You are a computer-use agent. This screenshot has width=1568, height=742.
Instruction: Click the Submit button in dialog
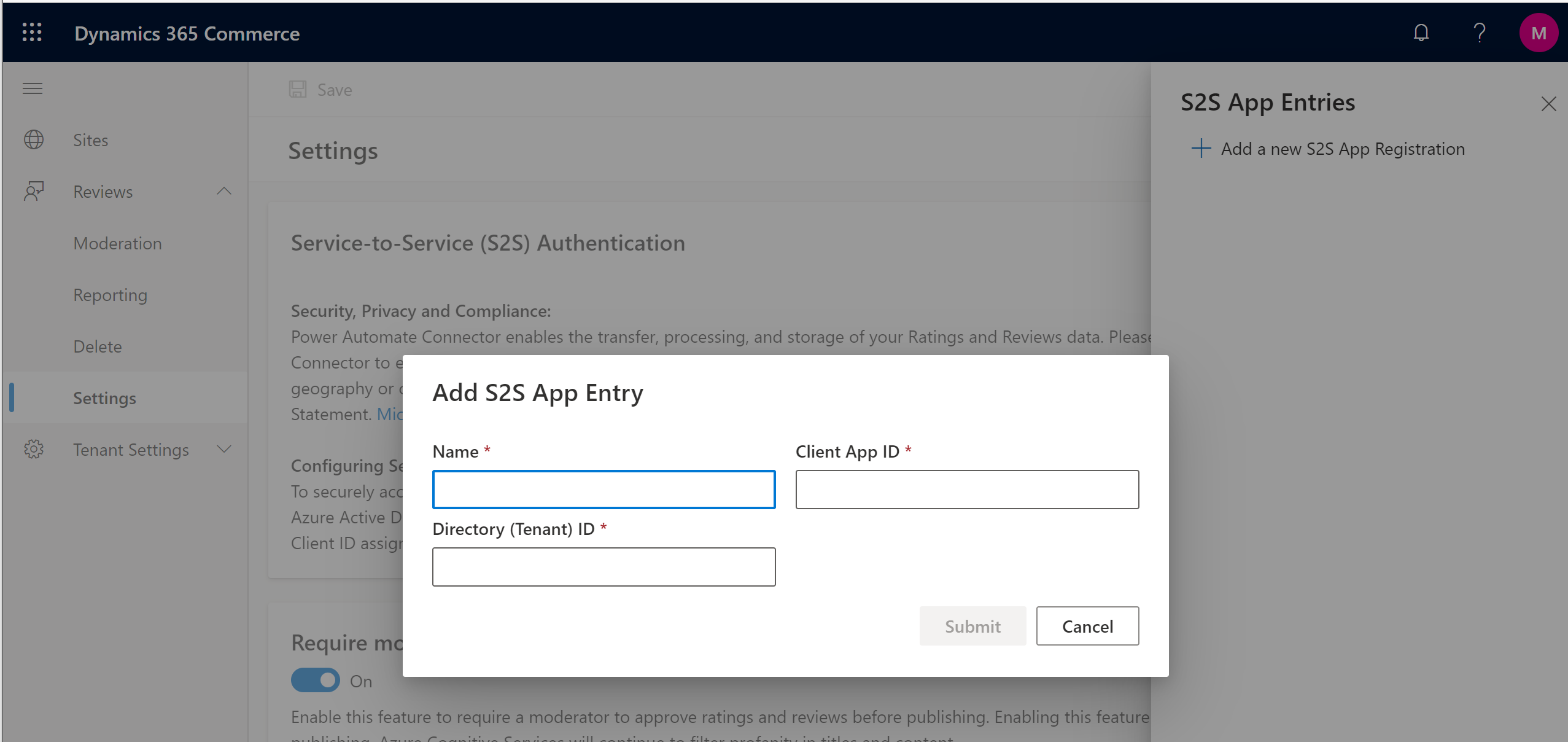click(972, 625)
